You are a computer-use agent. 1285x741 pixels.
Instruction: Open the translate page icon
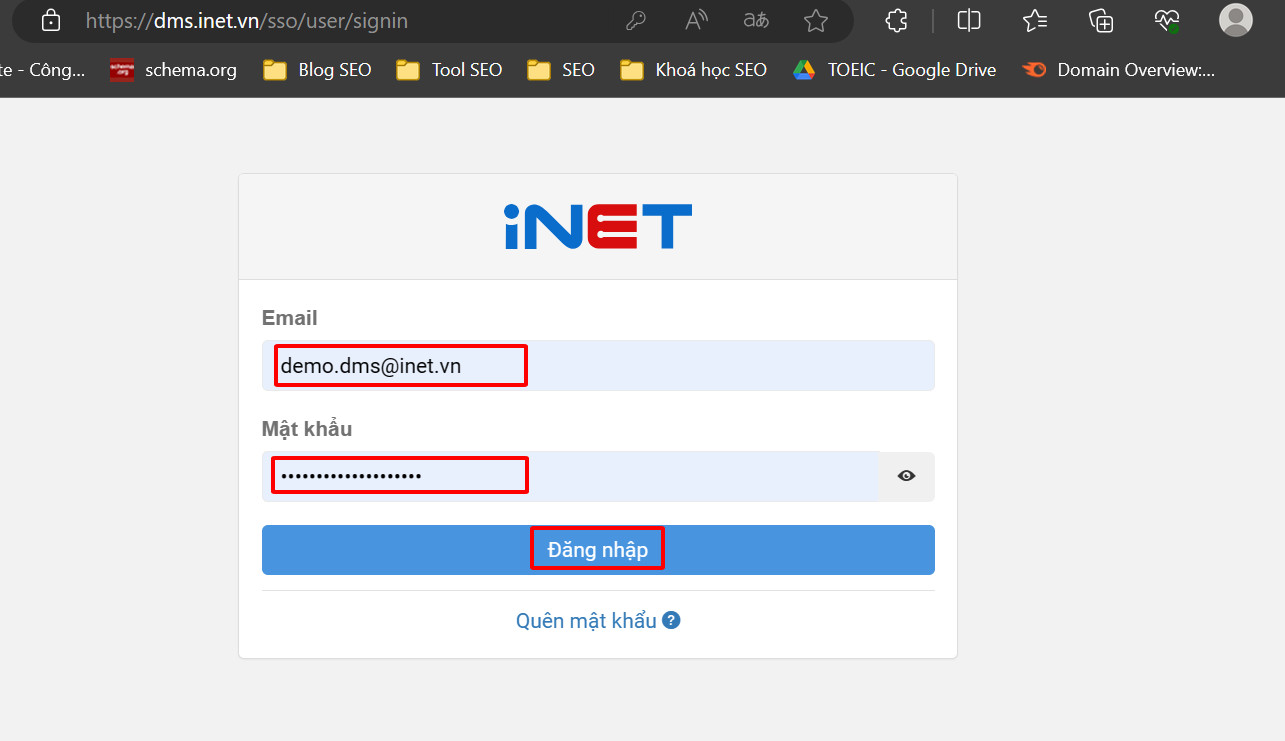point(756,20)
